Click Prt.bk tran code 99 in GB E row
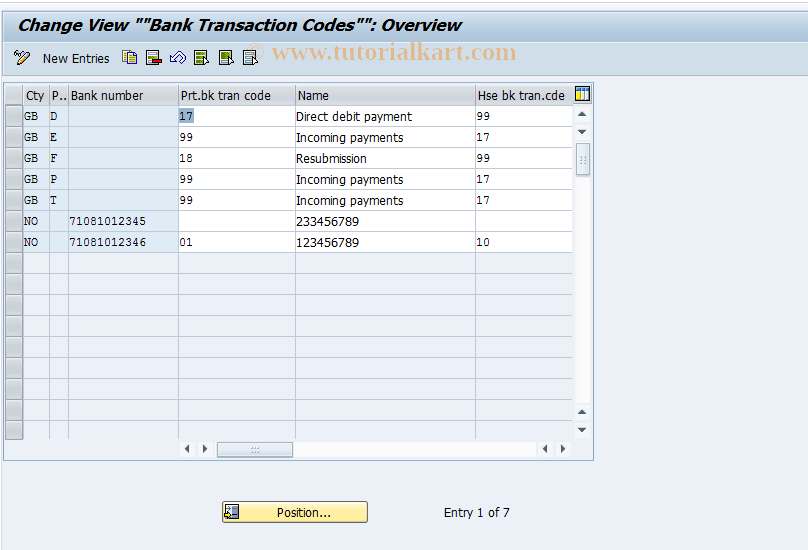Viewport: 808px width, 550px height. click(237, 138)
